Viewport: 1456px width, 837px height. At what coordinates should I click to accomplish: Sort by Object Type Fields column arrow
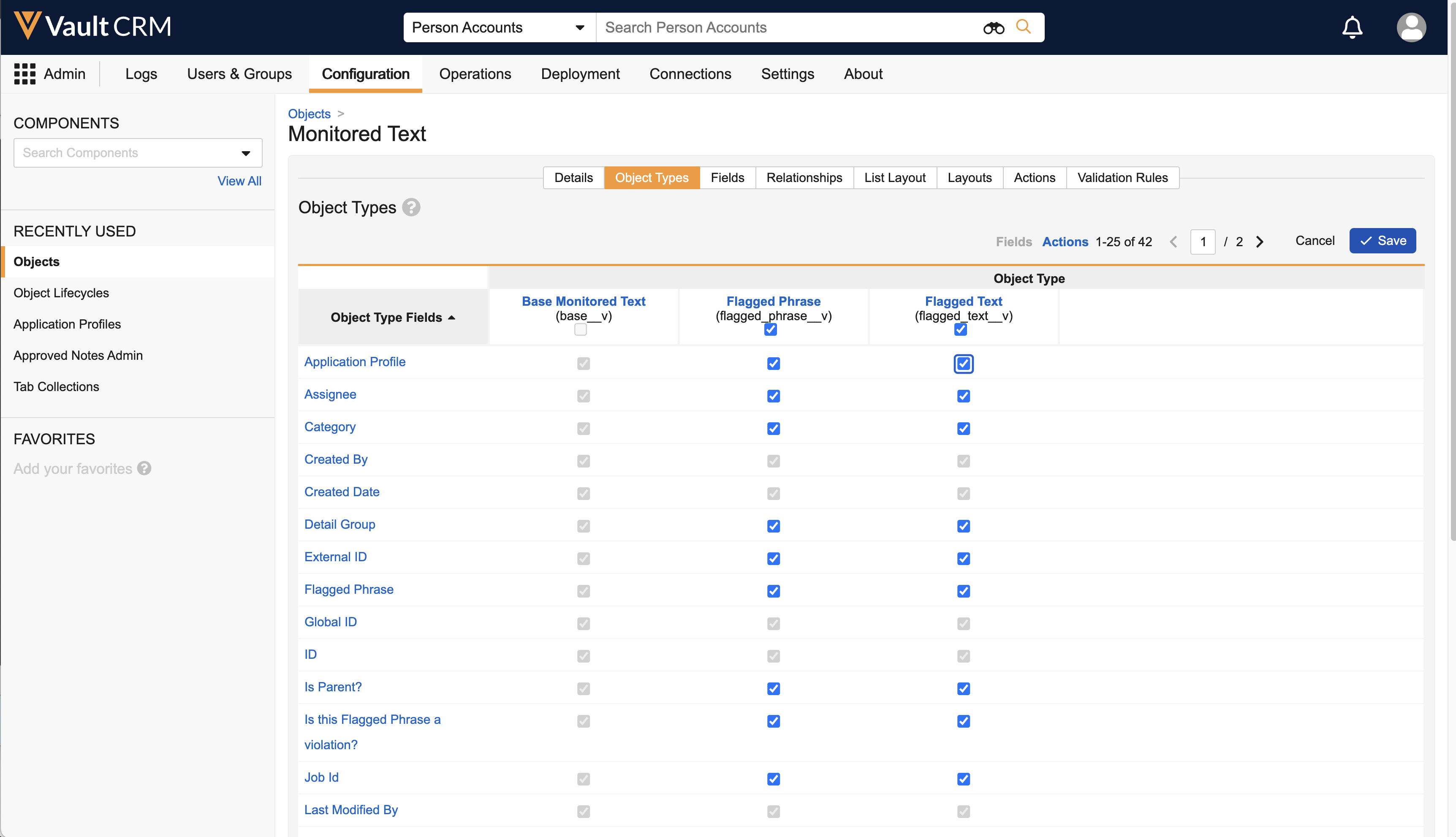pos(451,317)
